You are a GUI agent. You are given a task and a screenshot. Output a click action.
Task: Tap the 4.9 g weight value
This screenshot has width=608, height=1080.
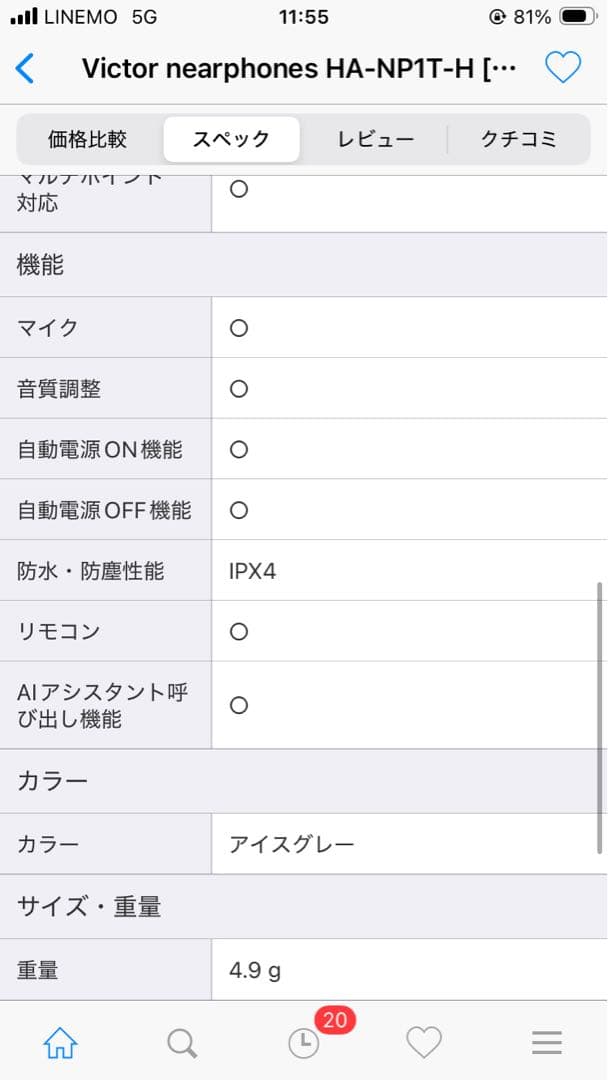[251, 969]
